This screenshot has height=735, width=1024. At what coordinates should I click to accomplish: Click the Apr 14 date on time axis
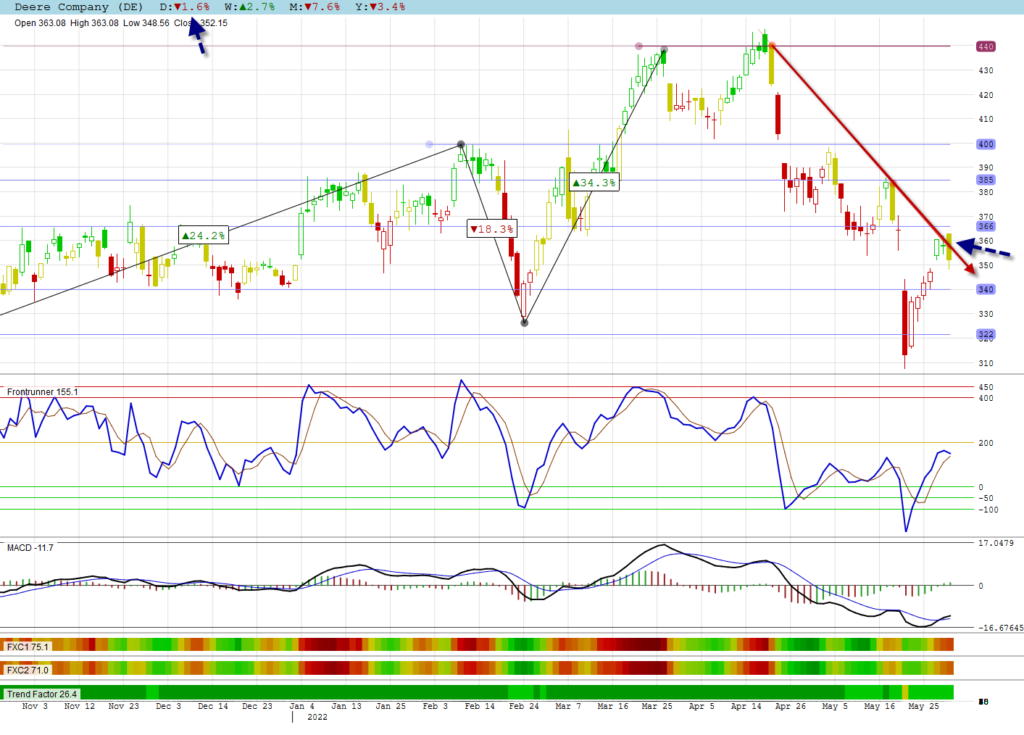pos(746,706)
